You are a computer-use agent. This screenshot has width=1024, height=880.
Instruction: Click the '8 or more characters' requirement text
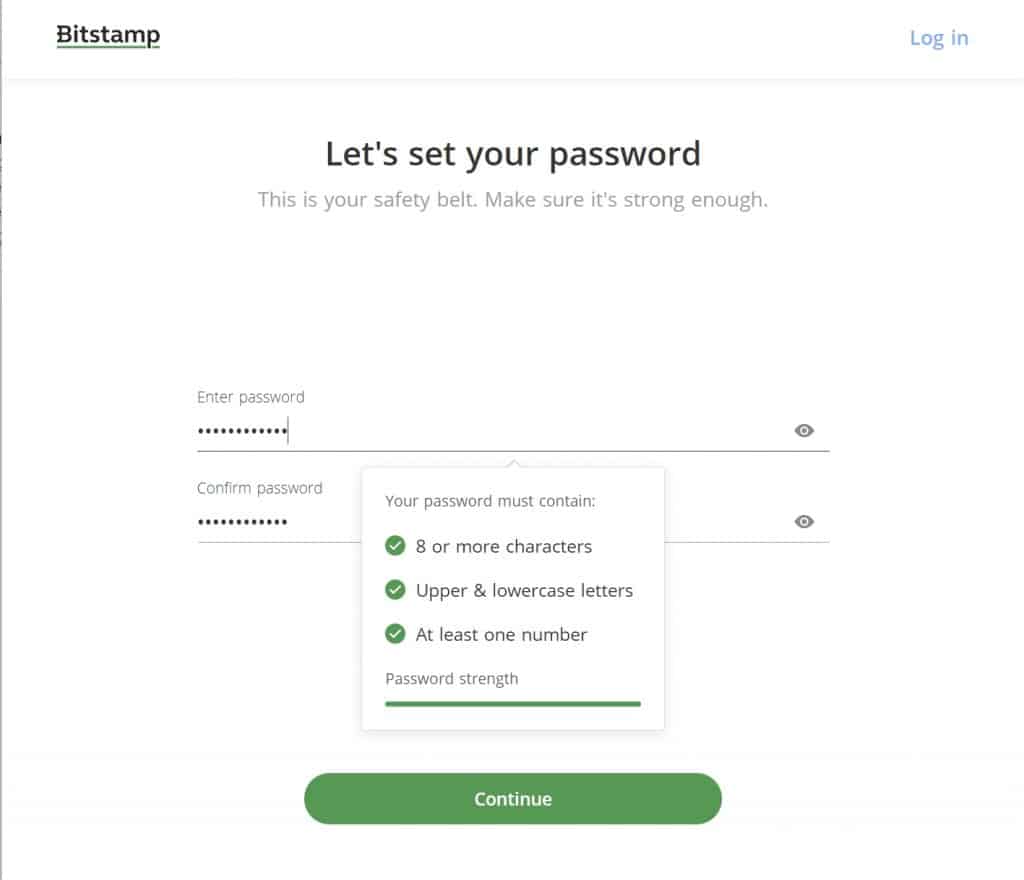[x=504, y=547]
